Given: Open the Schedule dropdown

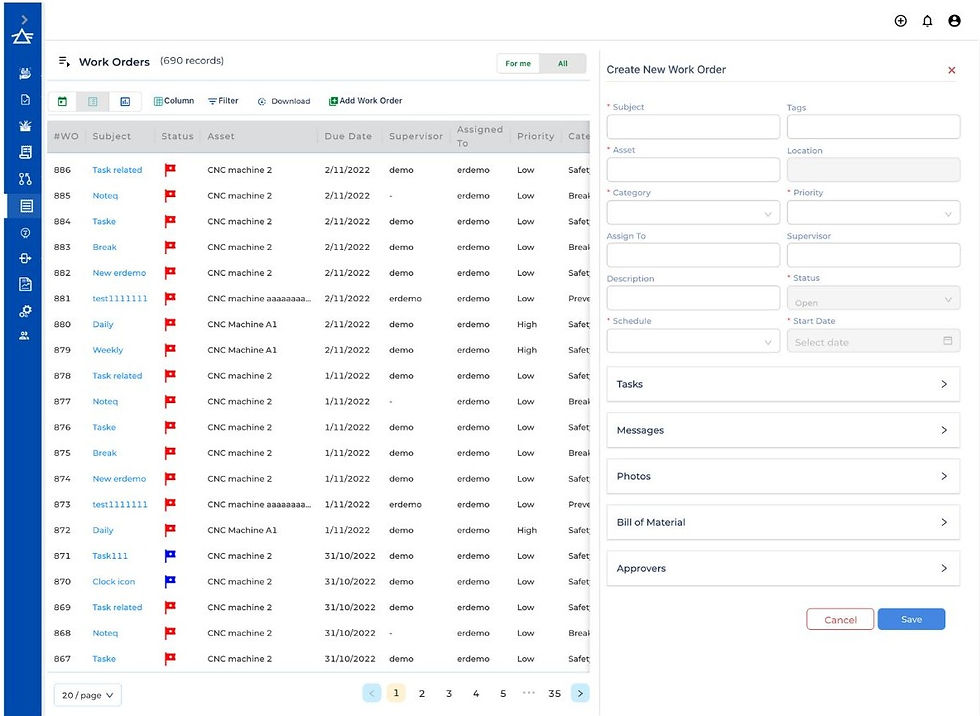Looking at the screenshot, I should [693, 341].
